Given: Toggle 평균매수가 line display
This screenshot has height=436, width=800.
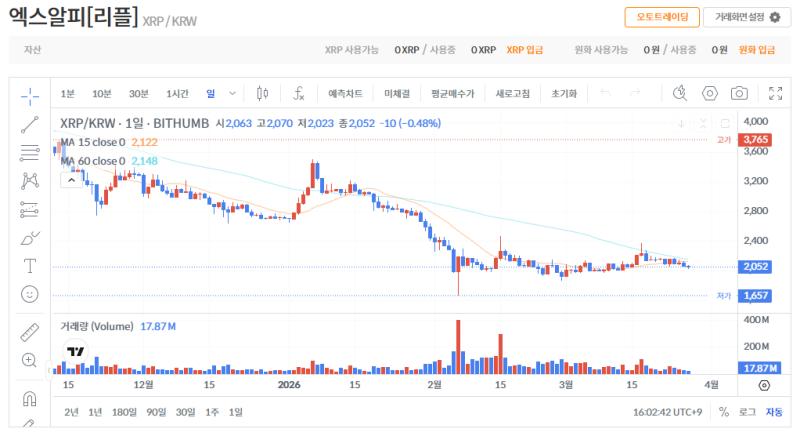Looking at the screenshot, I should point(453,94).
